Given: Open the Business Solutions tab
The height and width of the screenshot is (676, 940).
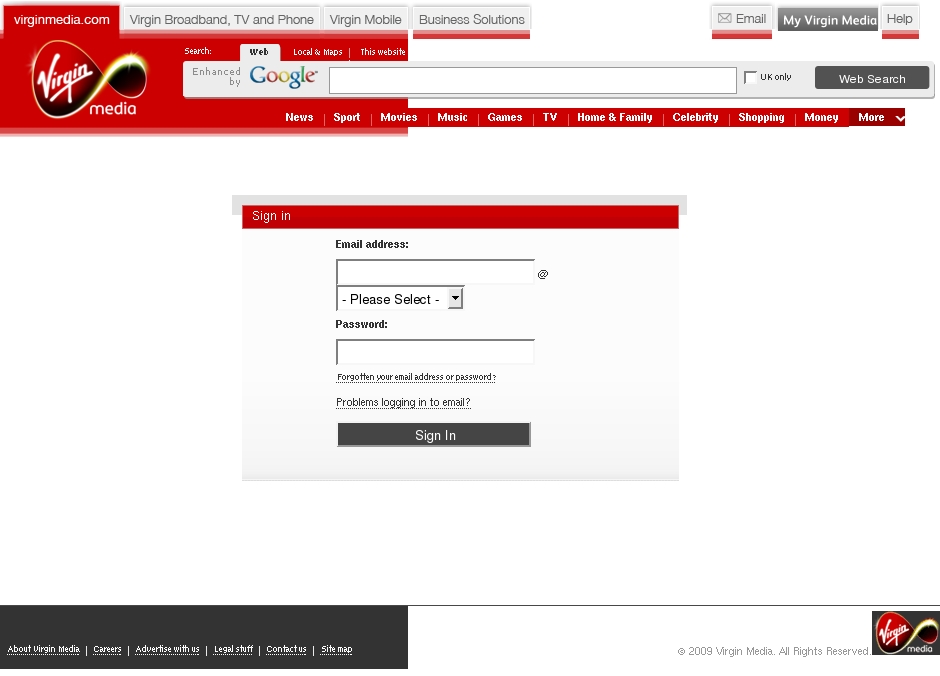Looking at the screenshot, I should [x=472, y=20].
